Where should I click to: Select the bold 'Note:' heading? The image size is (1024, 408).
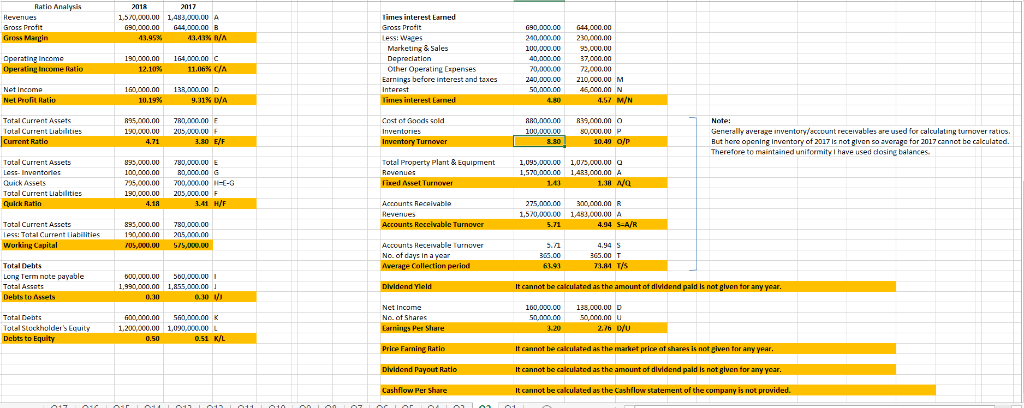pos(719,121)
